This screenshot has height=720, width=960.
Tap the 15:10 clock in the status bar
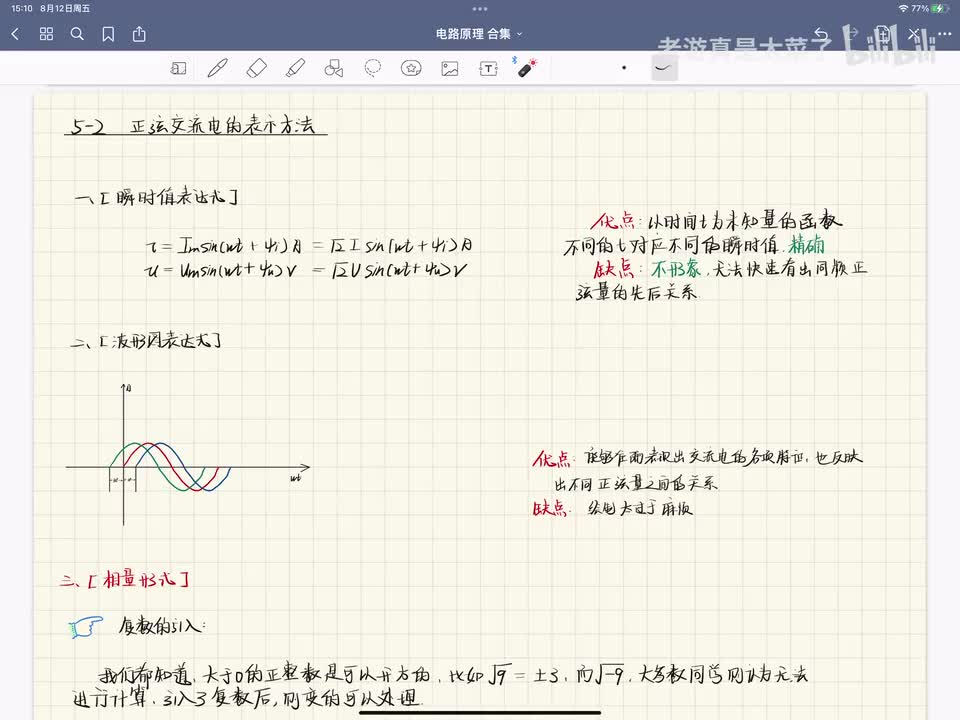[x=21, y=9]
